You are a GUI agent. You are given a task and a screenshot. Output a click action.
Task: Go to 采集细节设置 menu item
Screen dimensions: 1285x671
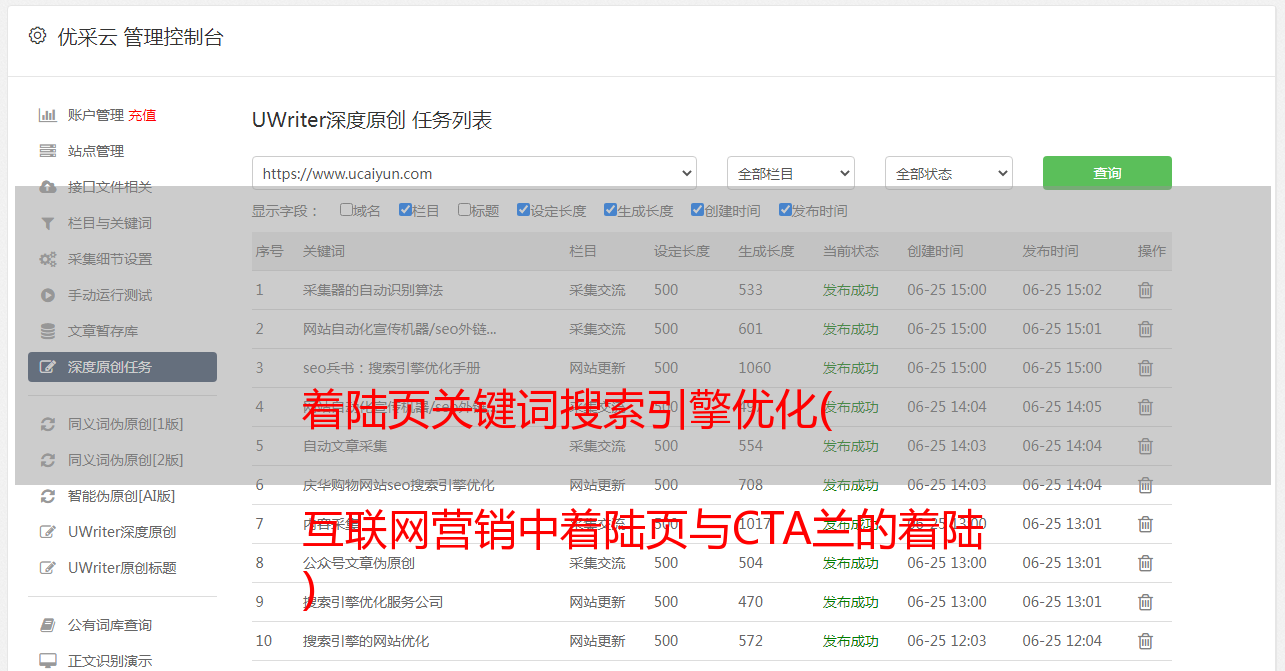[x=110, y=259]
